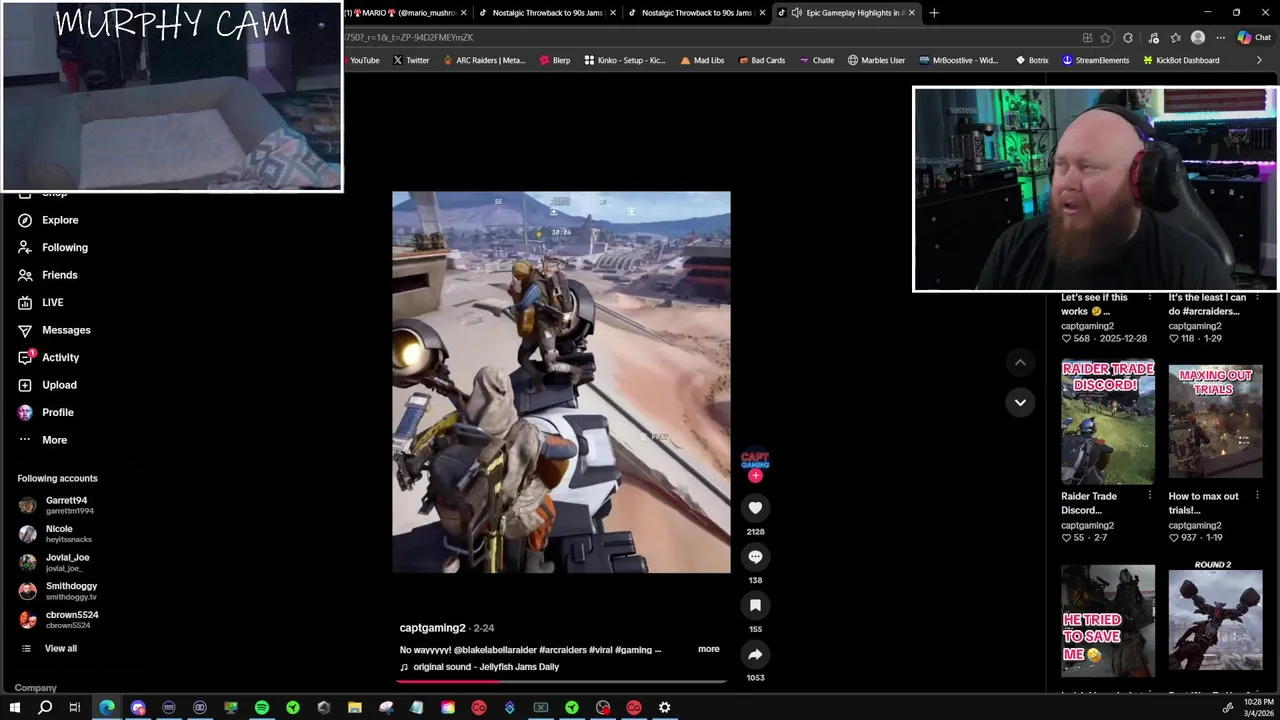Open the Blerp bookmark
Image resolution: width=1280 pixels, height=720 pixels.
[x=555, y=60]
